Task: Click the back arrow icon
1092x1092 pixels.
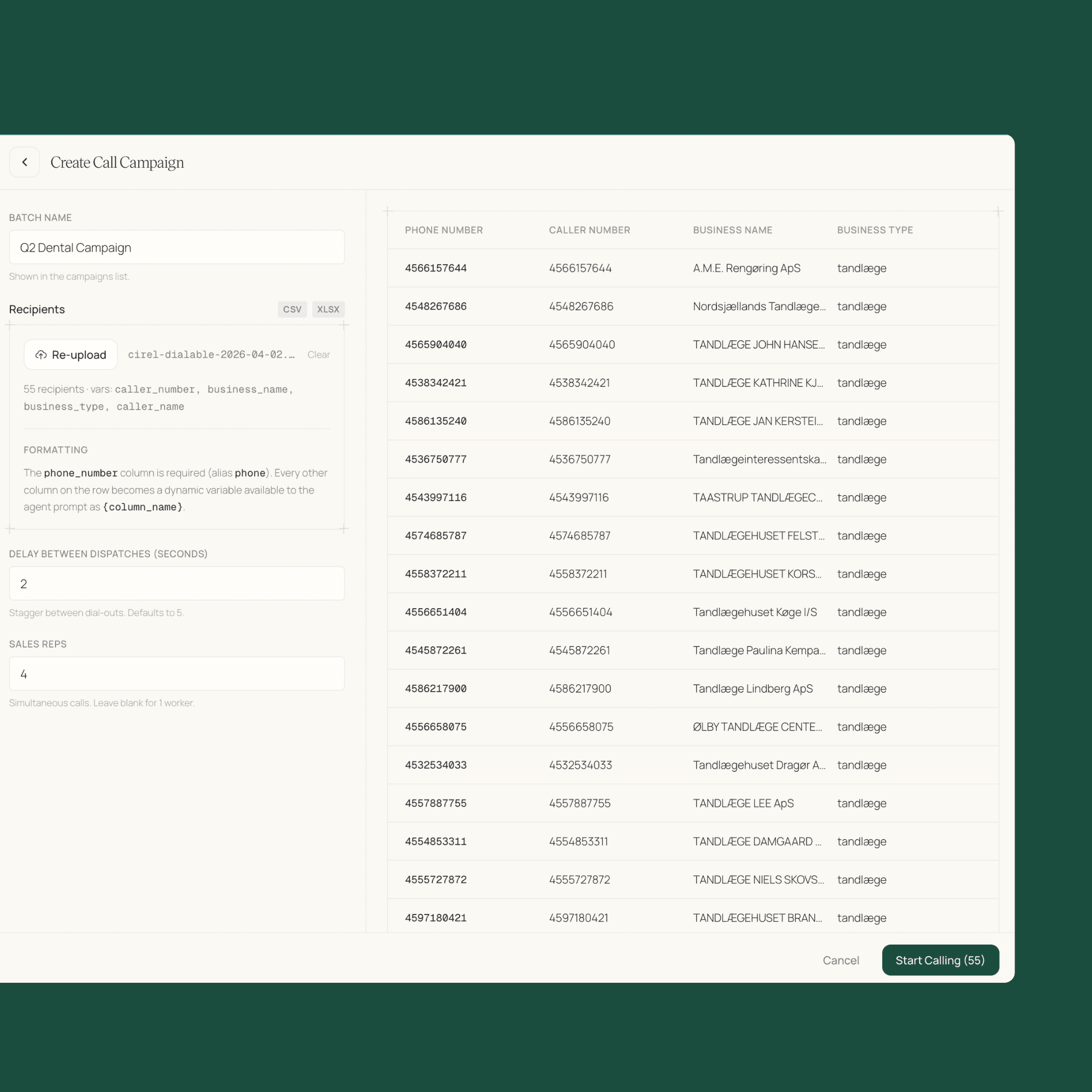Action: coord(25,162)
